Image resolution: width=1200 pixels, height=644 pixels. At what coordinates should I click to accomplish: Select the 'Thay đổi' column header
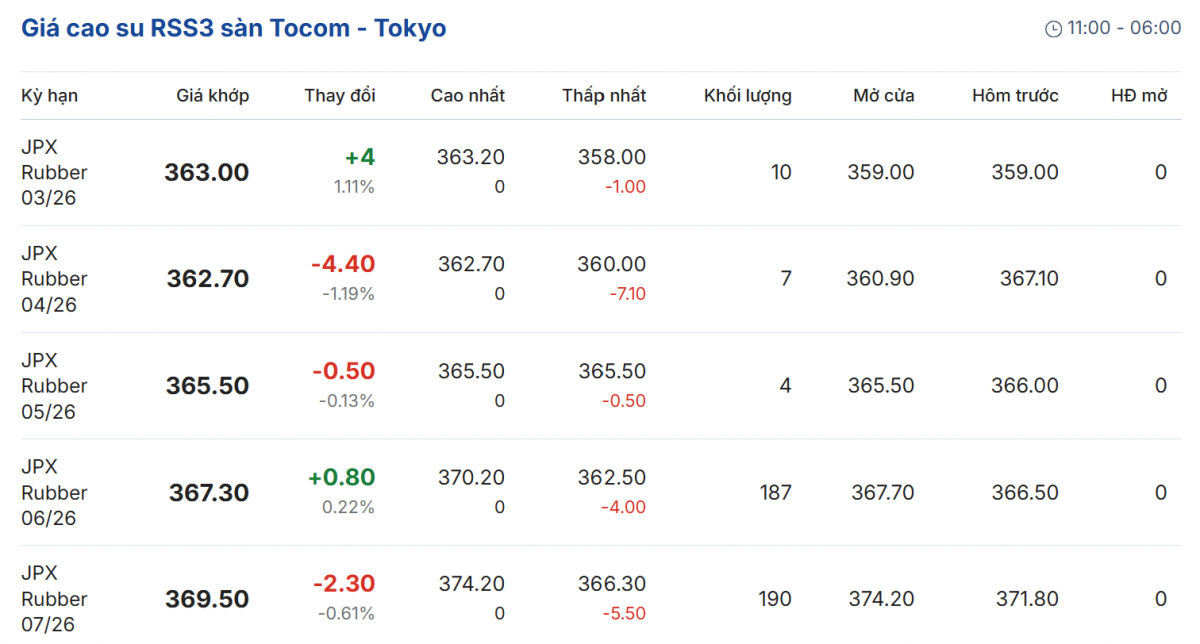click(x=340, y=96)
